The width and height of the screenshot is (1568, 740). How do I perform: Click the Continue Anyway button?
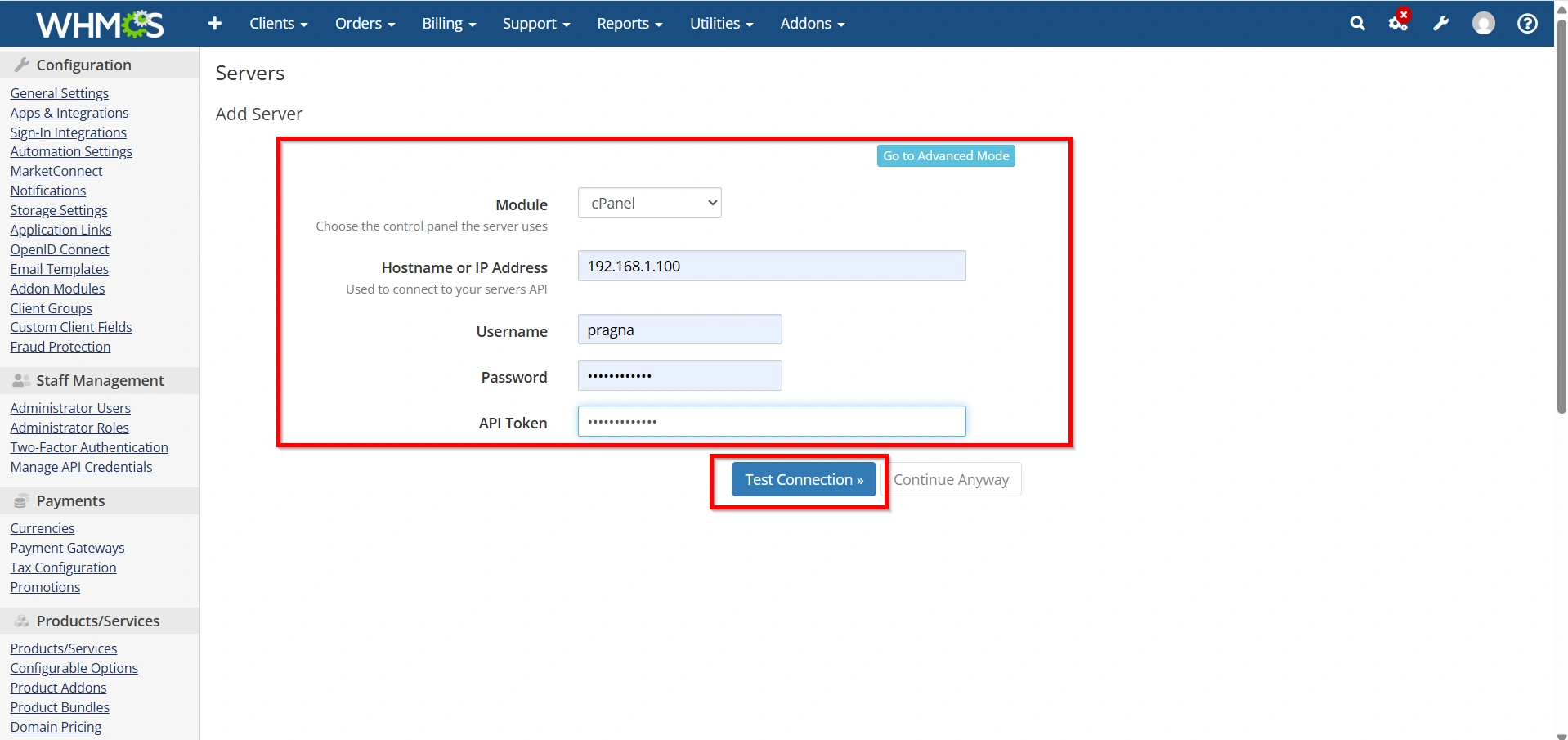click(951, 480)
